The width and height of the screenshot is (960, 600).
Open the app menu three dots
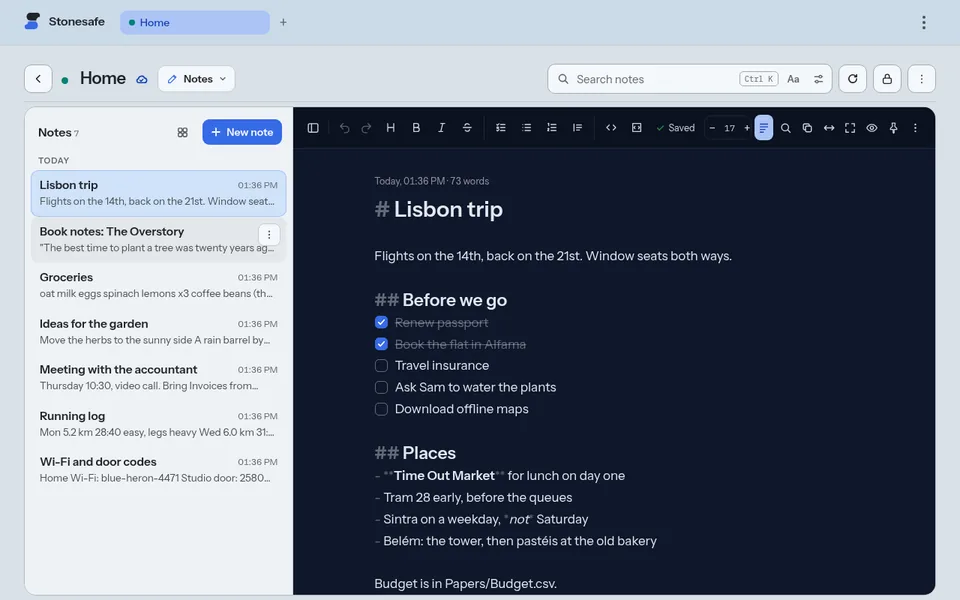[924, 23]
